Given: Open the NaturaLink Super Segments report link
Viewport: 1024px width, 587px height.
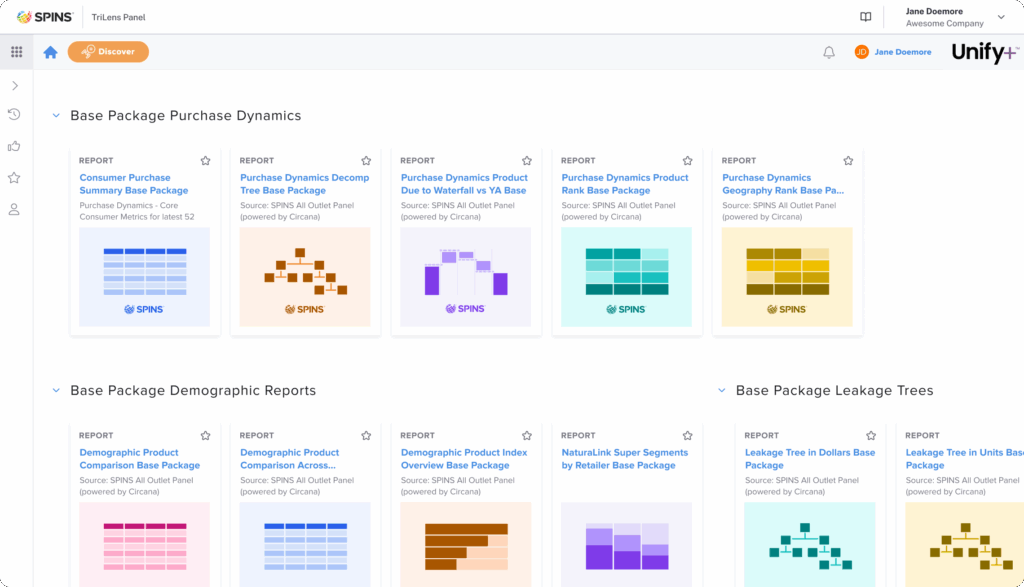Looking at the screenshot, I should [x=624, y=459].
